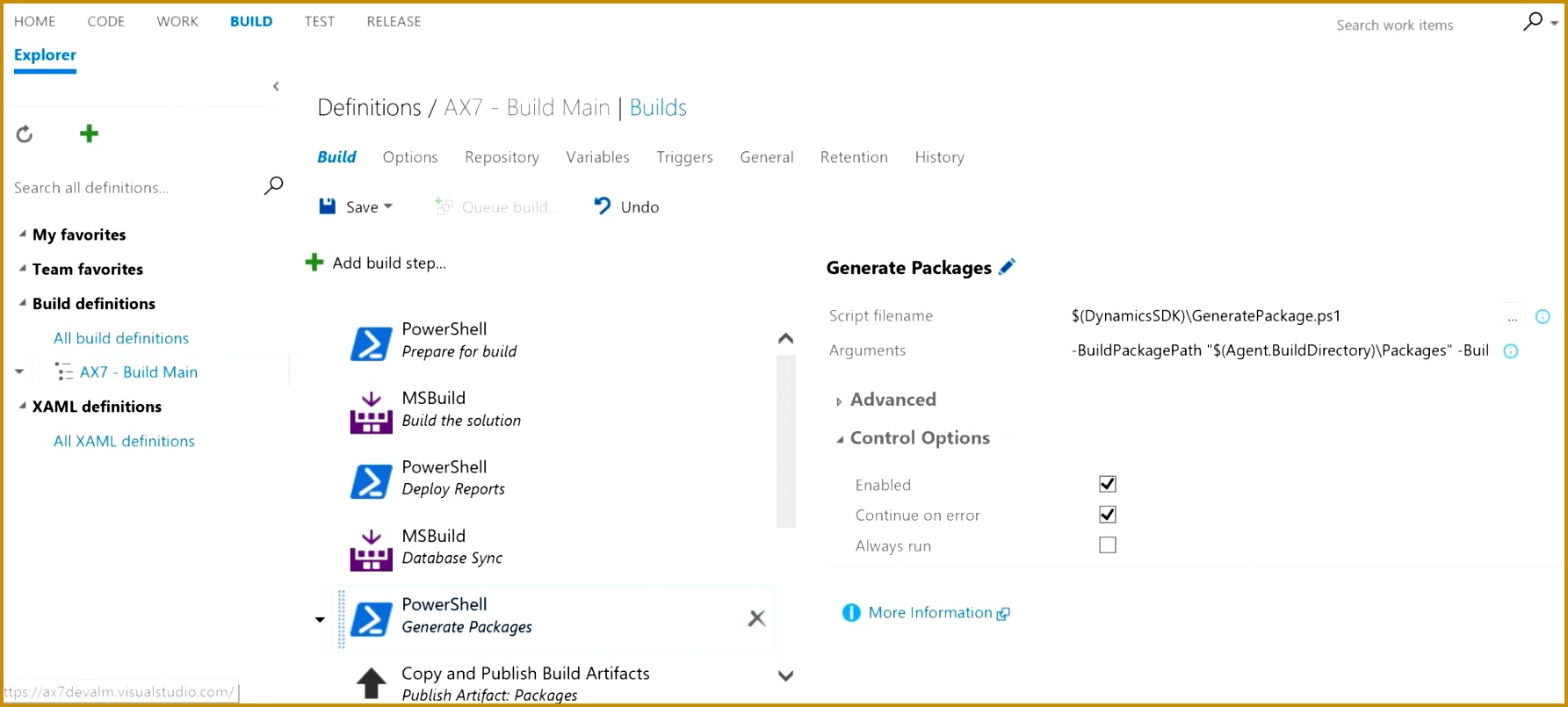This screenshot has width=1568, height=707.
Task: Select the Publish Build Artifacts arrow icon
Action: [371, 683]
